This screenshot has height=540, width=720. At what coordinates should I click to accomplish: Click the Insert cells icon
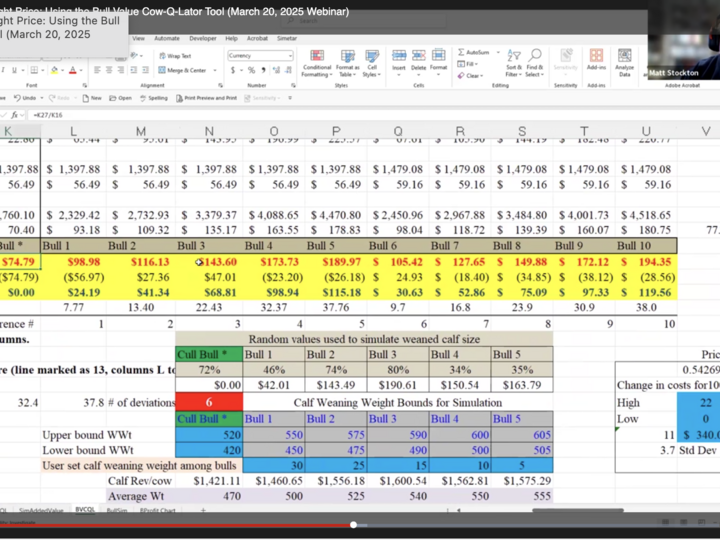pos(399,61)
